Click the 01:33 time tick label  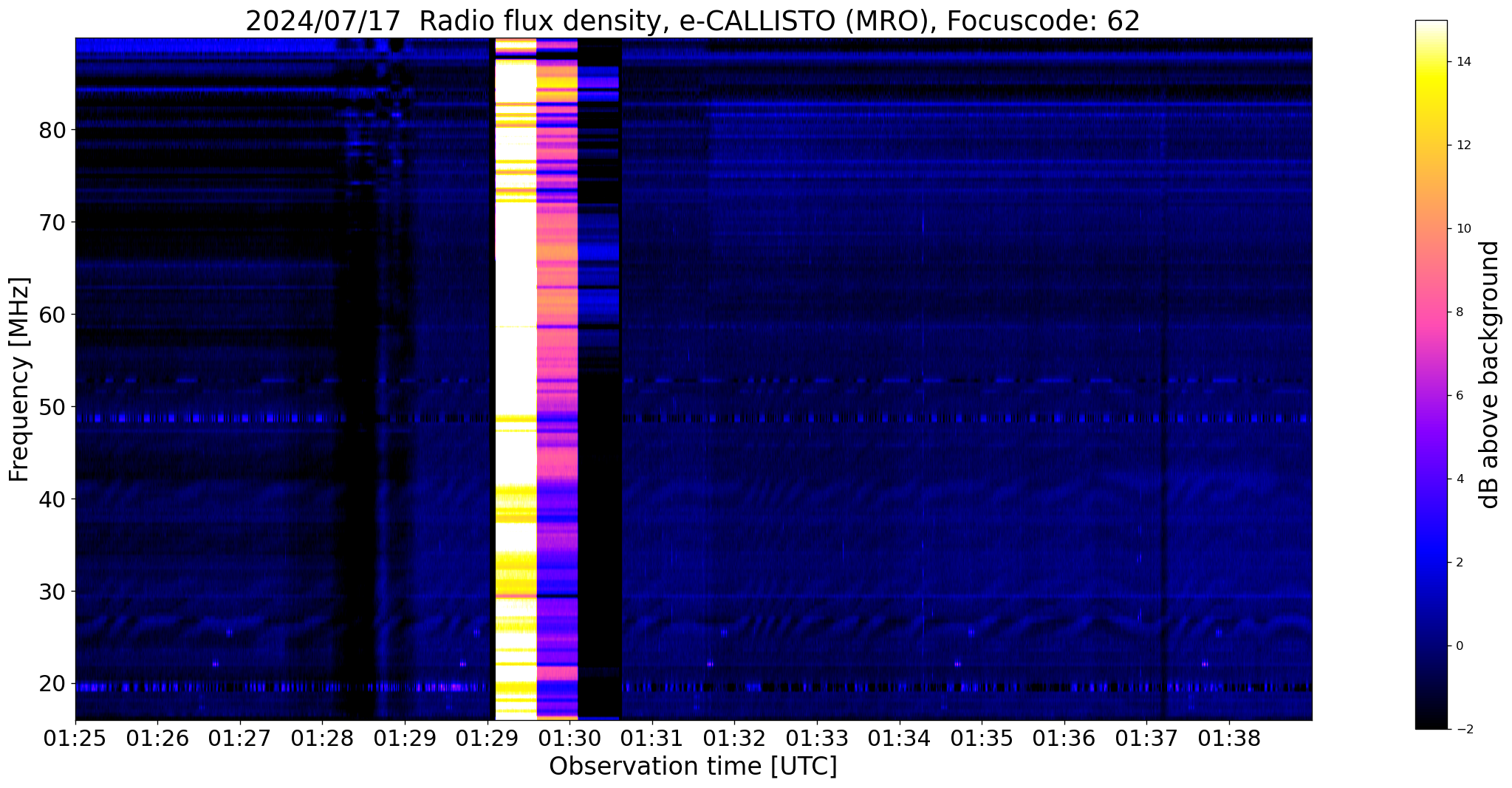click(817, 738)
